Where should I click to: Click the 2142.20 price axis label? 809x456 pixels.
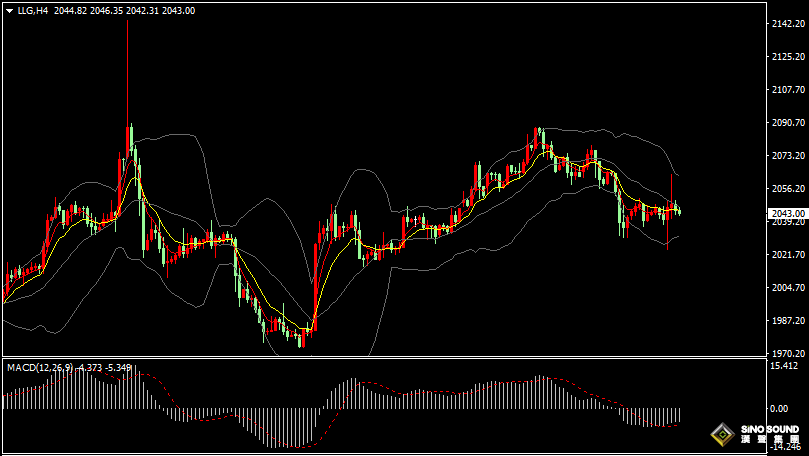pyautogui.click(x=788, y=24)
